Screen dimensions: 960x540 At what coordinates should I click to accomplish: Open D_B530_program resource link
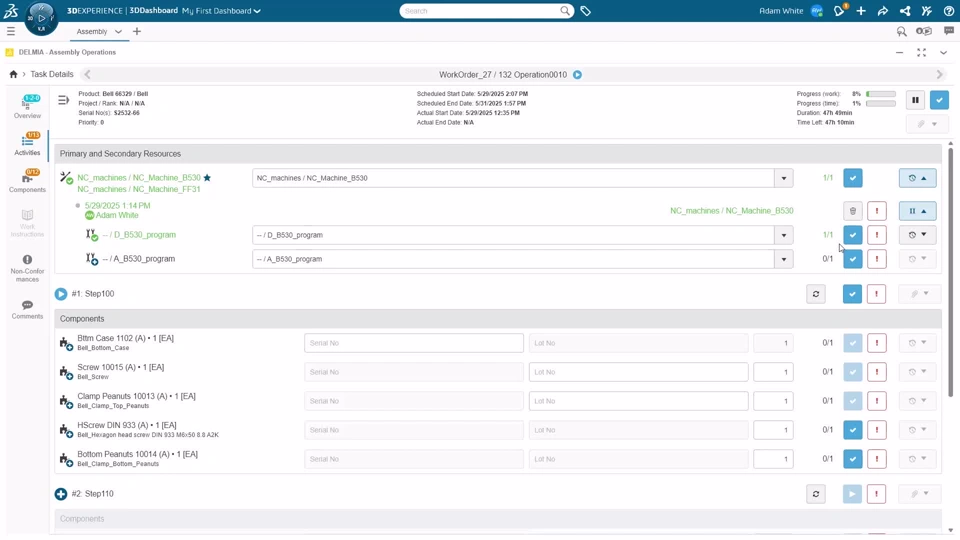(x=139, y=235)
